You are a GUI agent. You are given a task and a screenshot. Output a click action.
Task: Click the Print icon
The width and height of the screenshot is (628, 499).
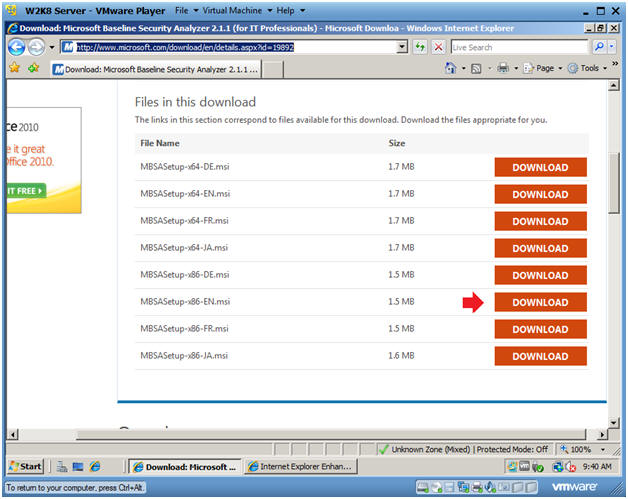pyautogui.click(x=503, y=68)
